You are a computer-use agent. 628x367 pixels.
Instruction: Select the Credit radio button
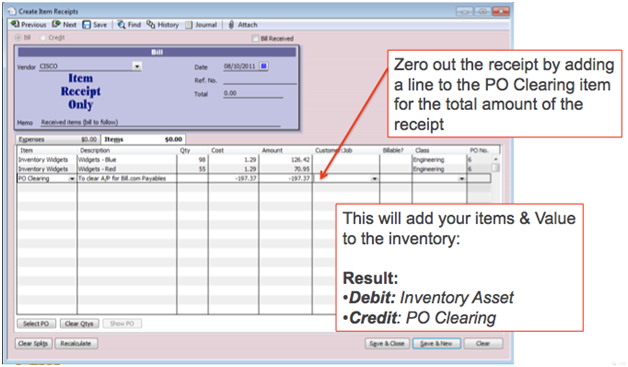pos(42,38)
